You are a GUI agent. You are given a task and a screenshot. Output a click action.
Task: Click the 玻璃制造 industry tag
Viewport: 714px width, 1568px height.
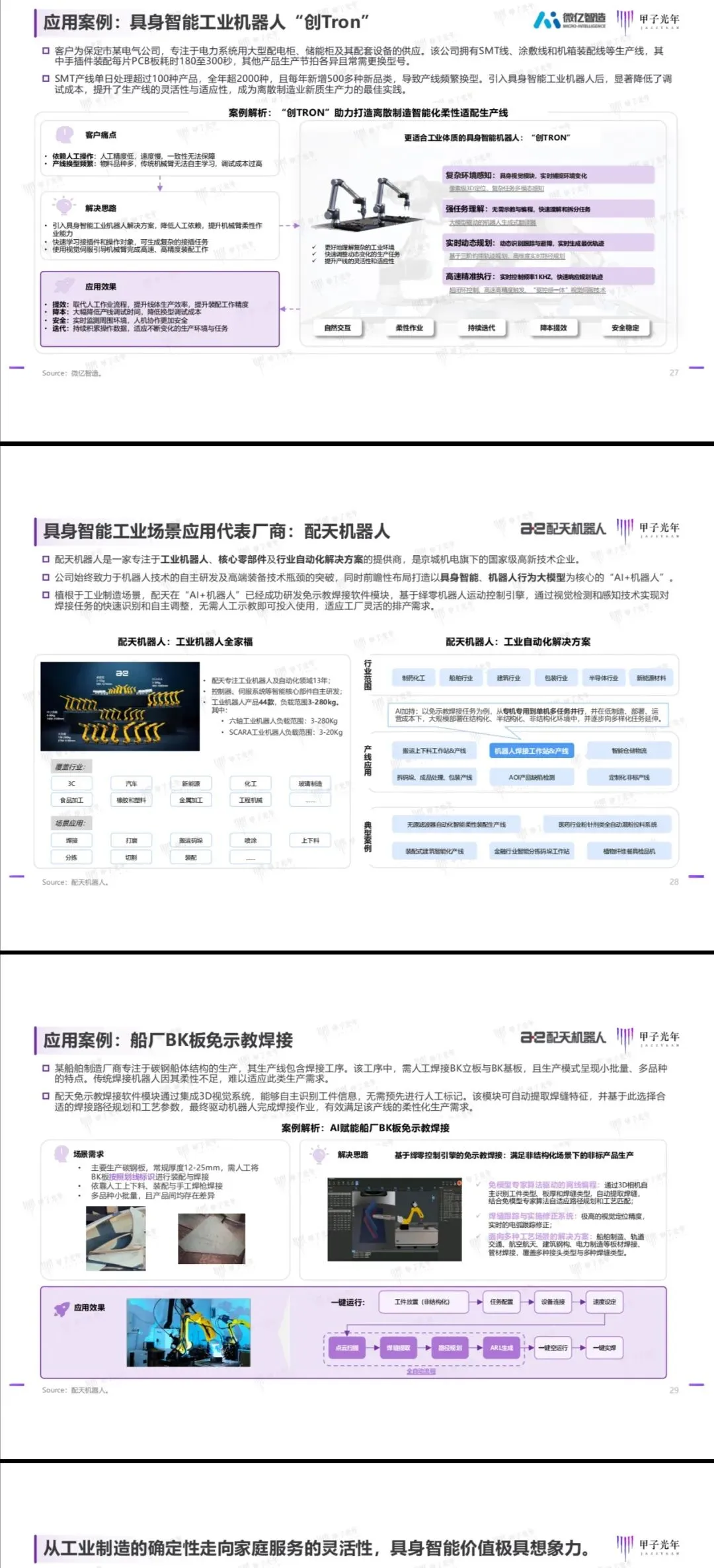tap(310, 784)
